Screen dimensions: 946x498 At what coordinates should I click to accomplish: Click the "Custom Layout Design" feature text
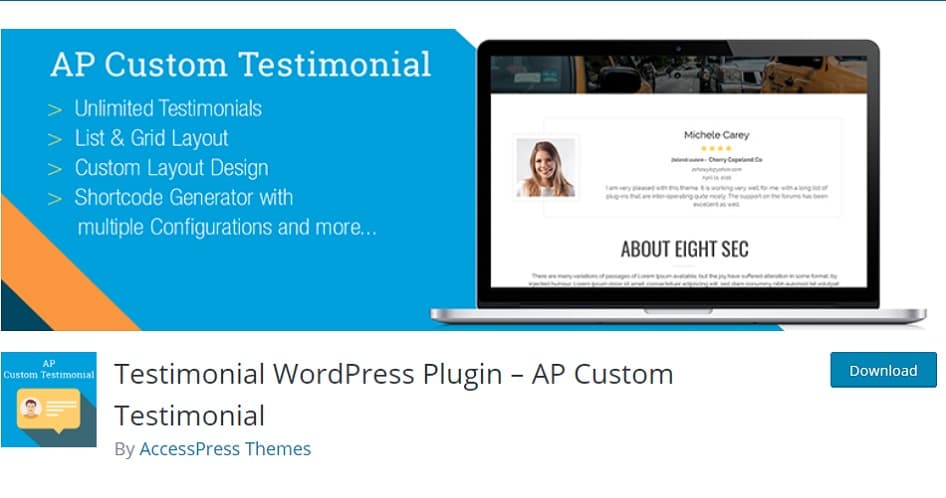(x=171, y=168)
